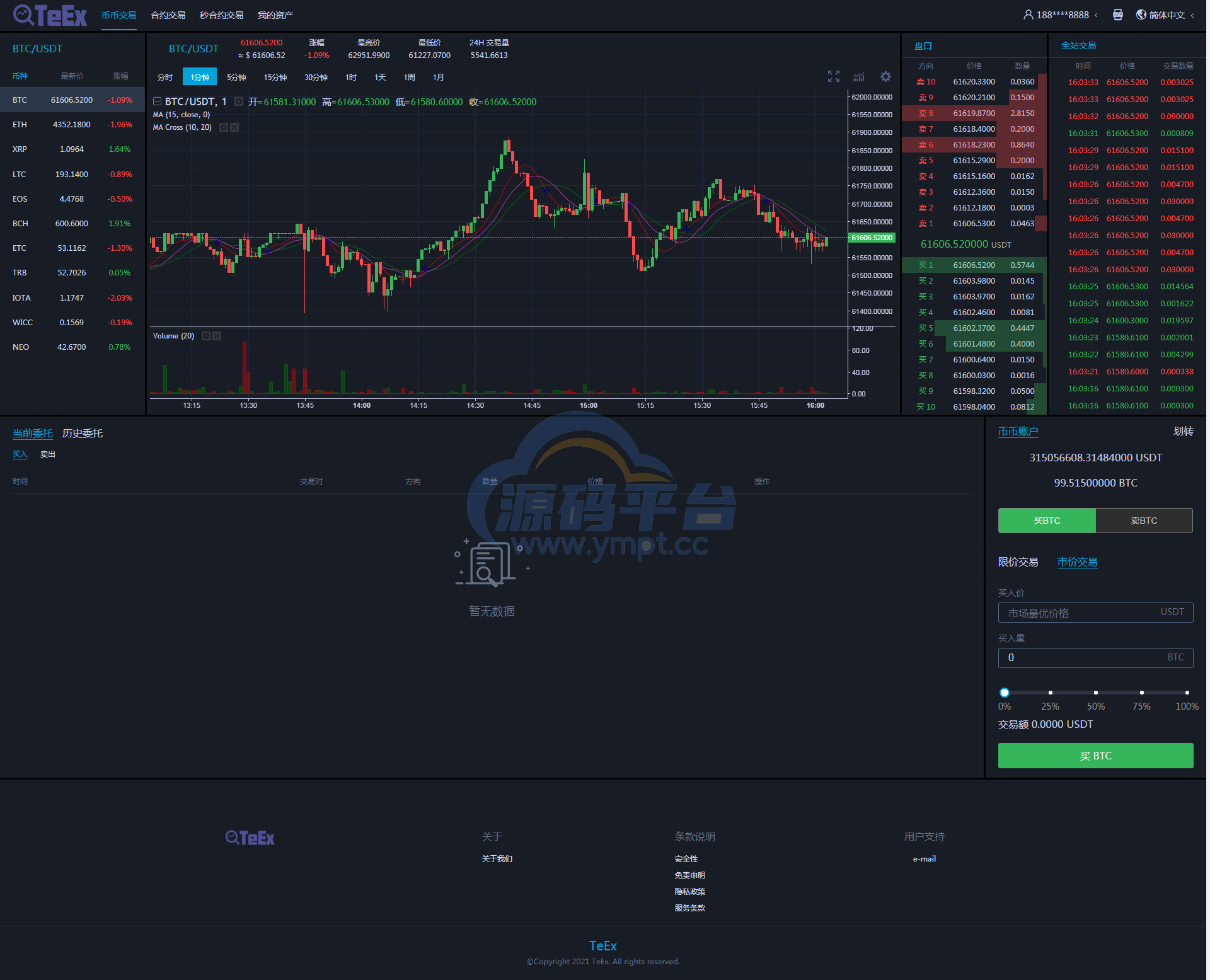Filter orders by 卖出

pyautogui.click(x=48, y=454)
